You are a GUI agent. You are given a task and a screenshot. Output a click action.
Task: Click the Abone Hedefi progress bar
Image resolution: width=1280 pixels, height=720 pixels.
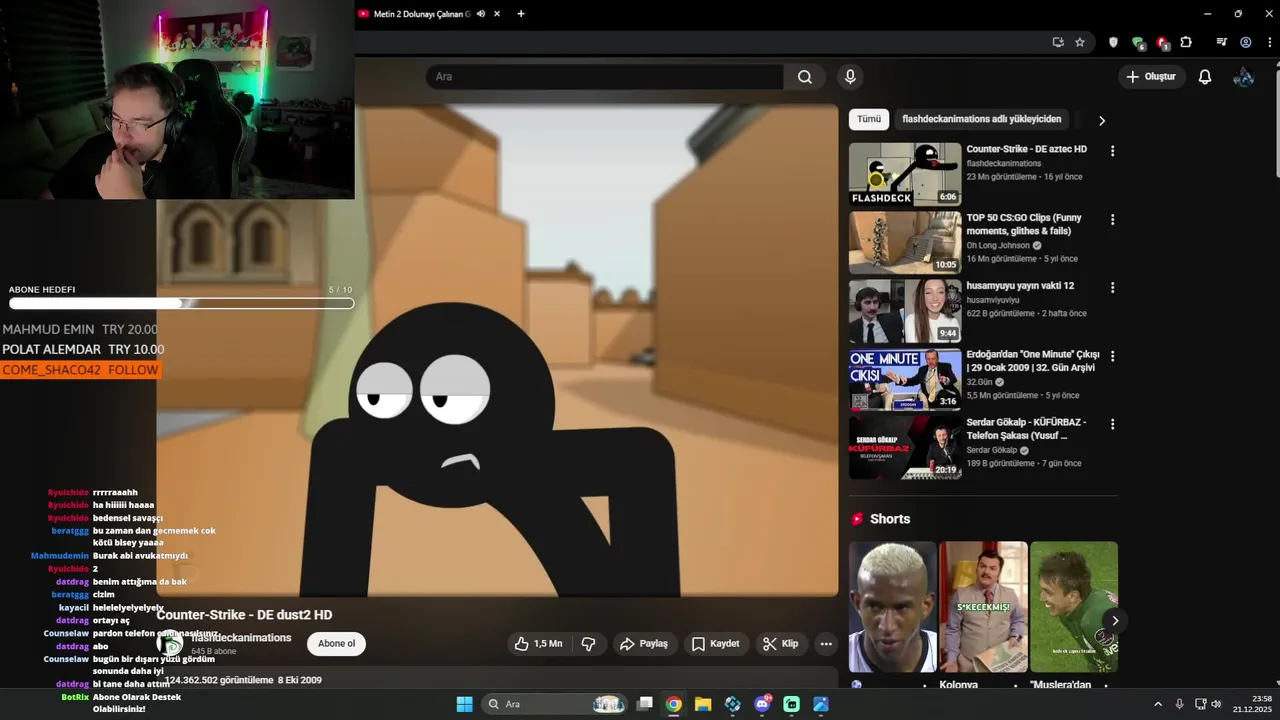181,303
